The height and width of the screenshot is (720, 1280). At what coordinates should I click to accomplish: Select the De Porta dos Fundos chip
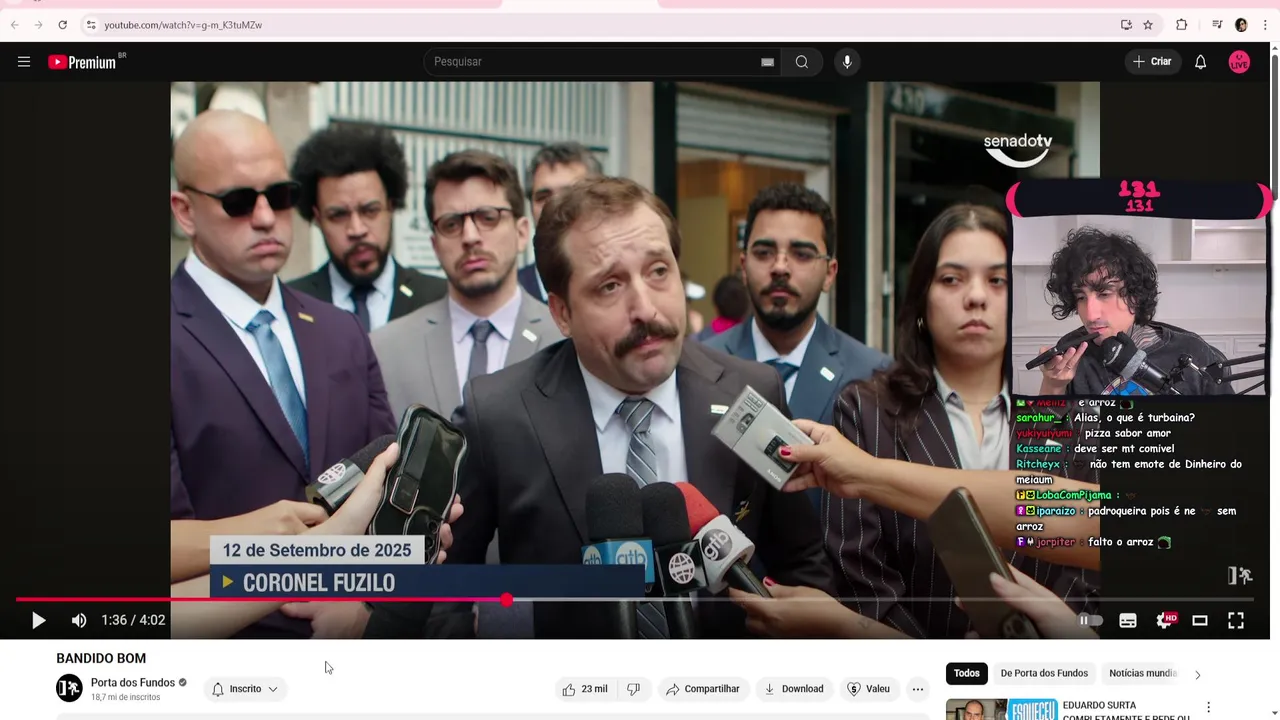point(1044,673)
